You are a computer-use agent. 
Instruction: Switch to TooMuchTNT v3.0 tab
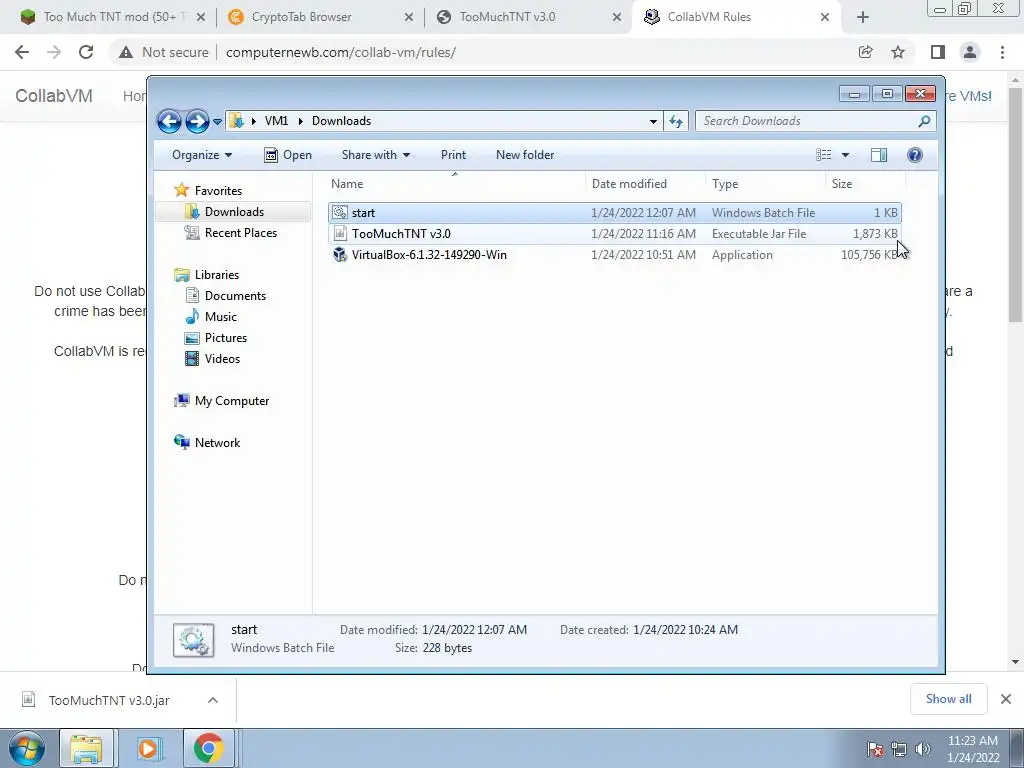point(507,17)
